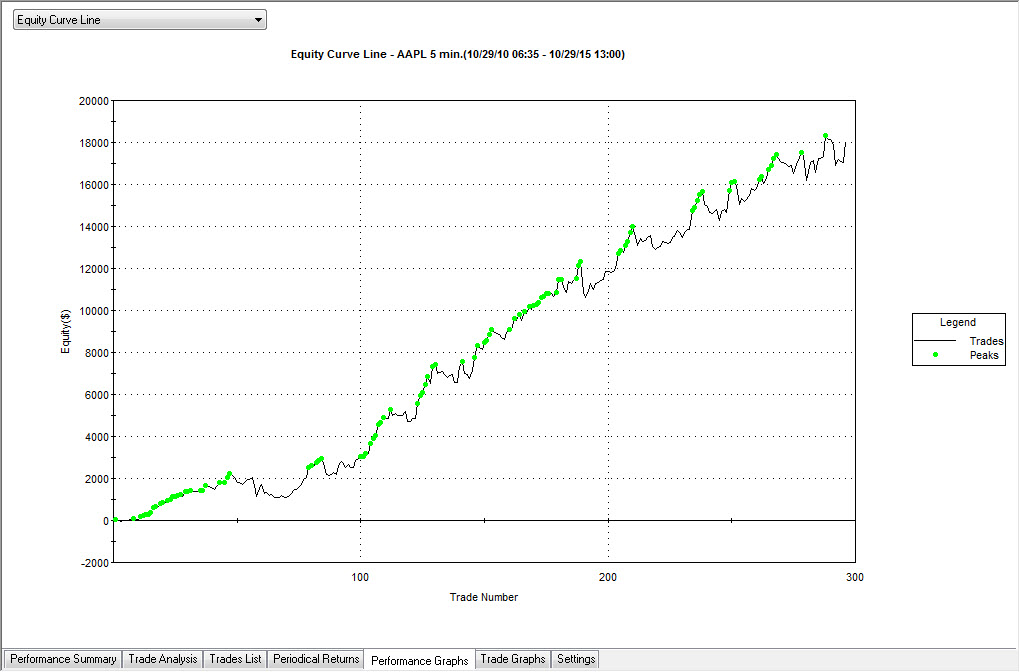Open the Equity Curve Line dropdown arrow
The image size is (1020, 672).
[x=258, y=20]
